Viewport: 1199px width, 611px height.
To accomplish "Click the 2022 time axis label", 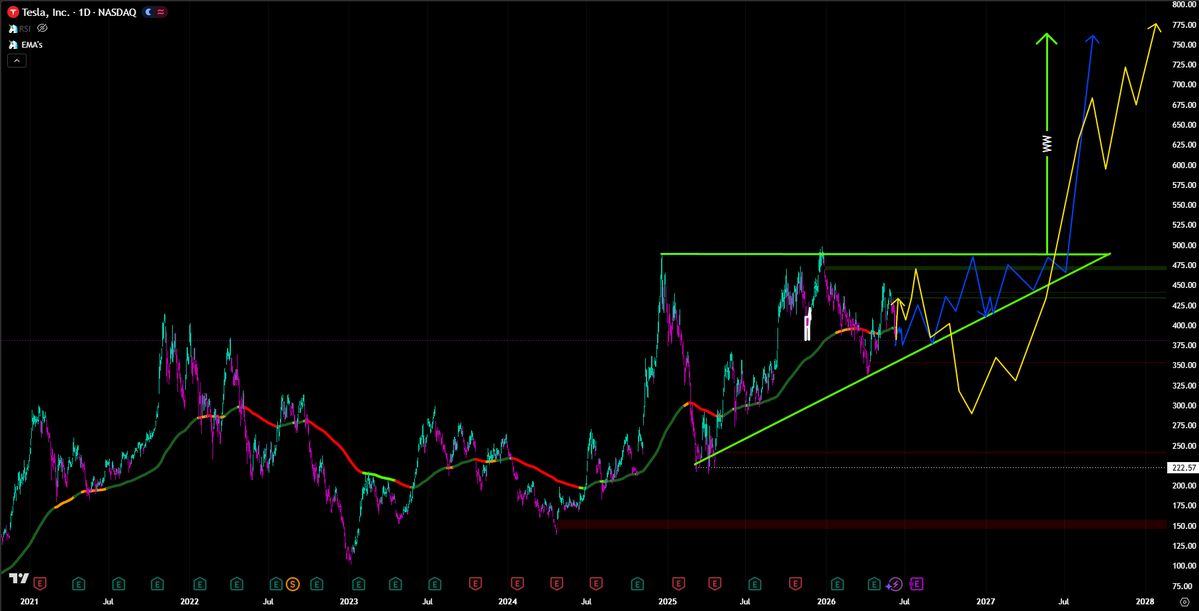I will pos(190,602).
